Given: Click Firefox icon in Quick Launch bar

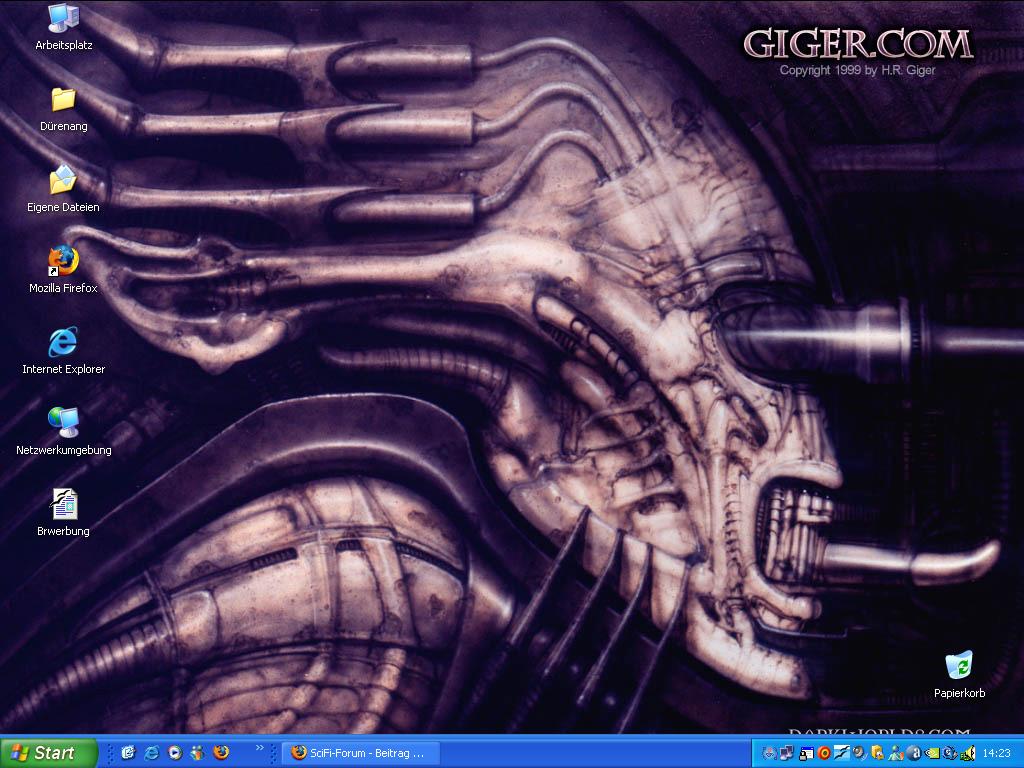Looking at the screenshot, I should pos(221,753).
